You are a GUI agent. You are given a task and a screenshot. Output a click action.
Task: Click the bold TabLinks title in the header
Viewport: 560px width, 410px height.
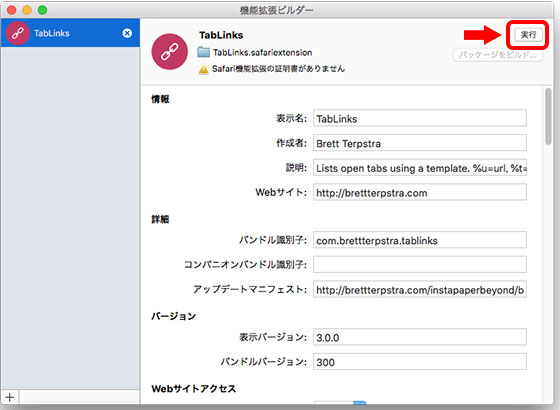[221, 35]
